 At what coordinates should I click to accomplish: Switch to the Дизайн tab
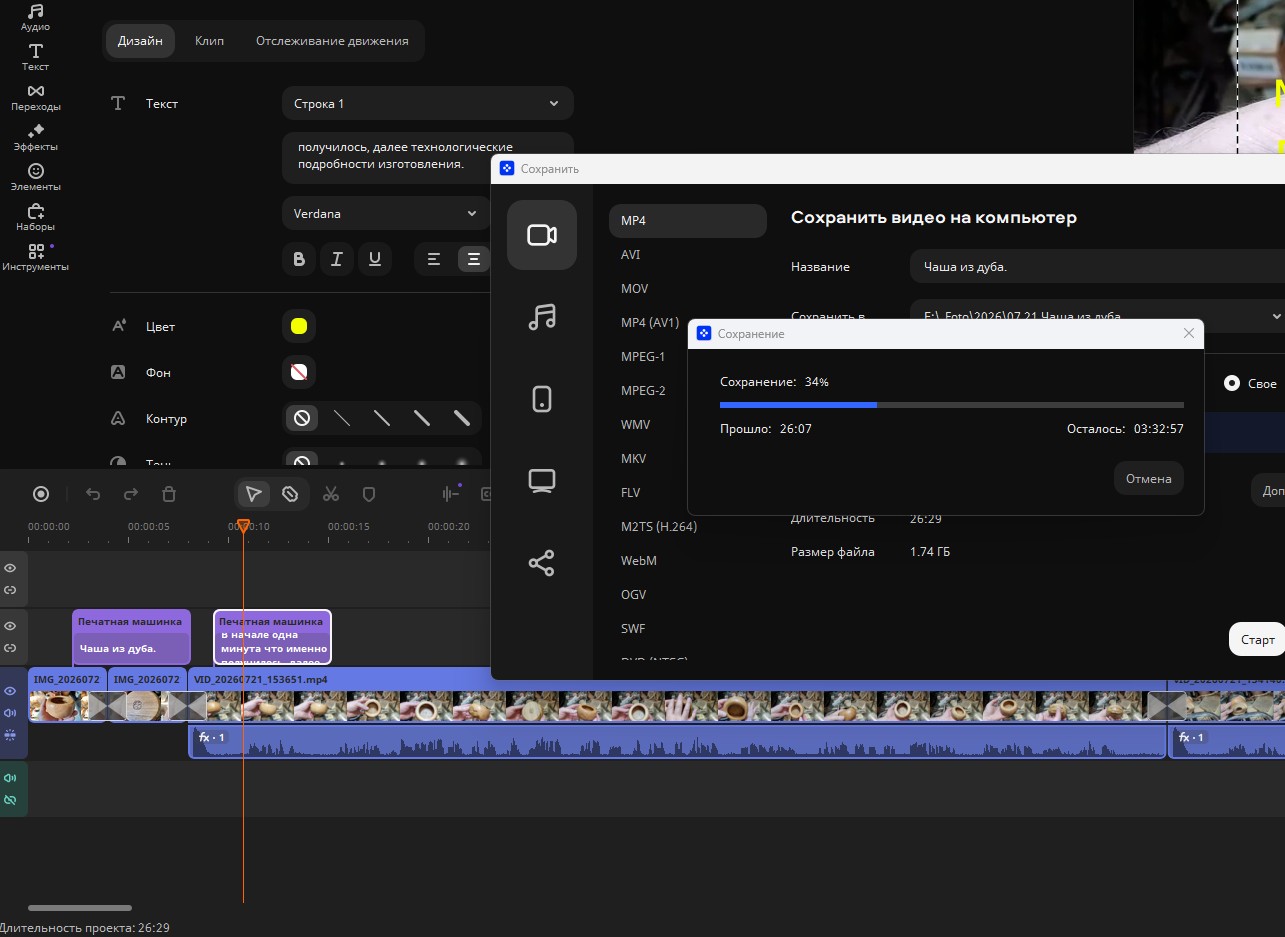click(140, 41)
